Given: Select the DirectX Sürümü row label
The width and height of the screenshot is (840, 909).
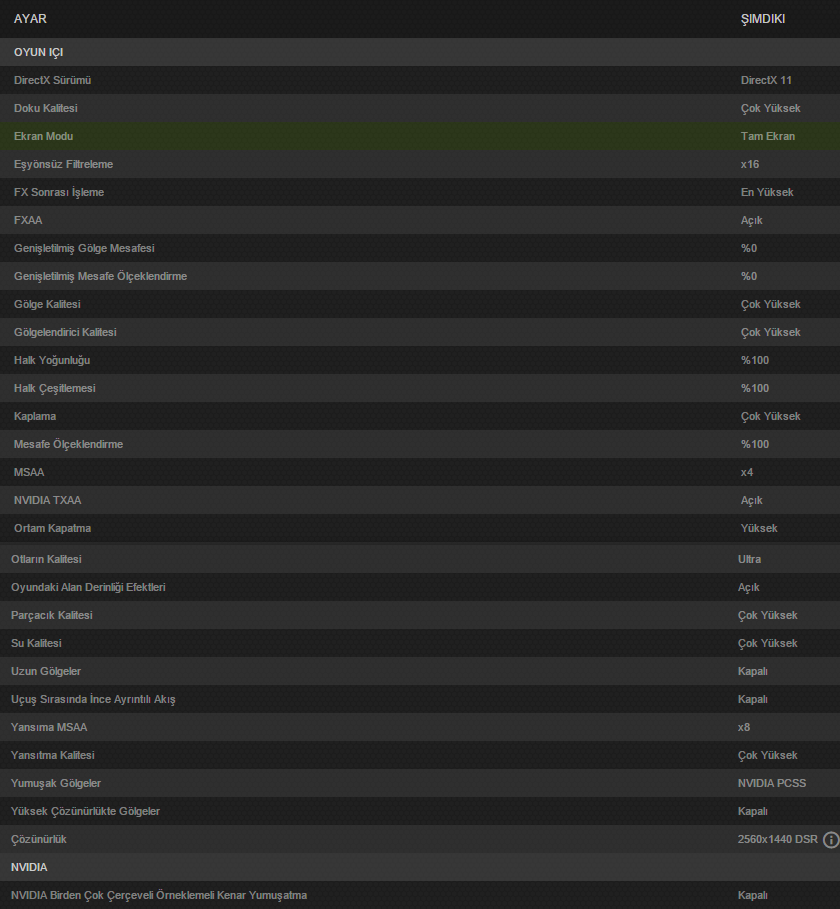Looking at the screenshot, I should pyautogui.click(x=52, y=80).
